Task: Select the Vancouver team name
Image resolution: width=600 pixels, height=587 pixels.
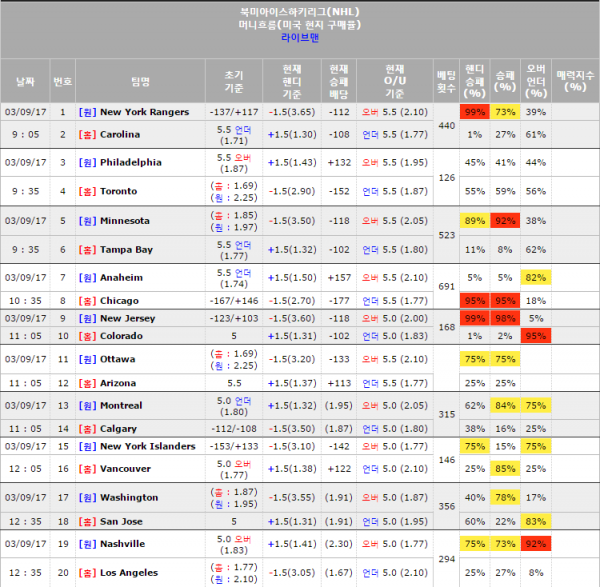Action: pyautogui.click(x=125, y=469)
